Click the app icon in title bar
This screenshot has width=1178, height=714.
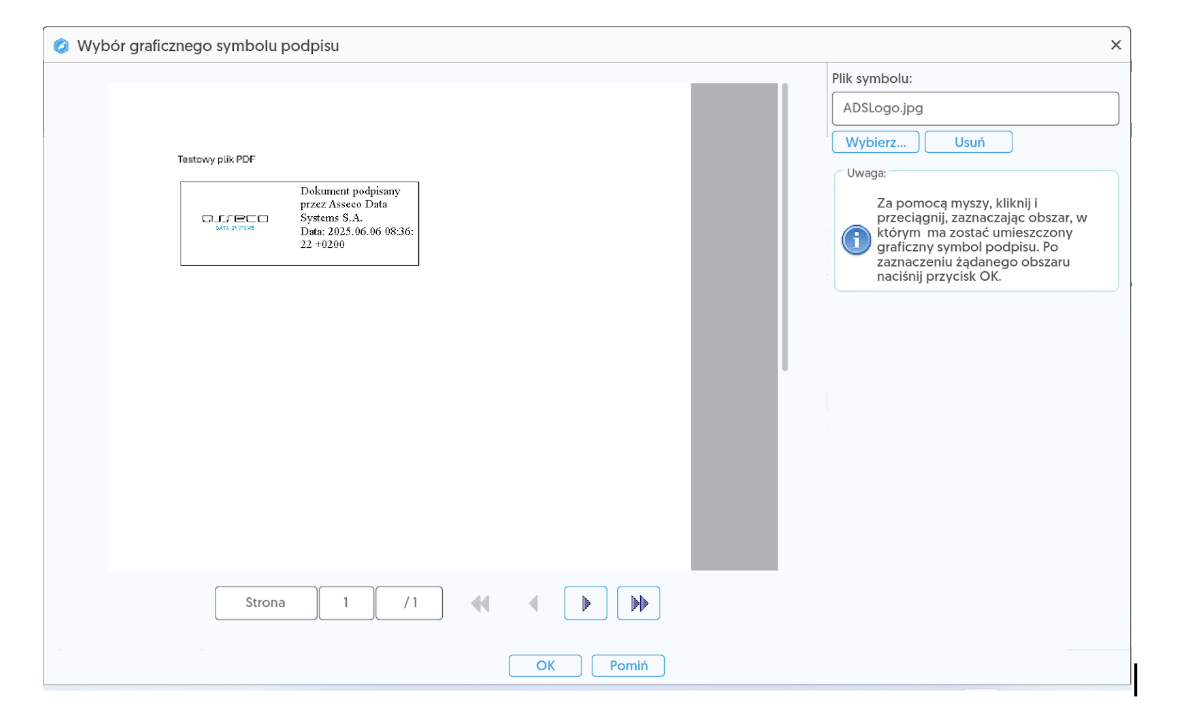[x=62, y=46]
